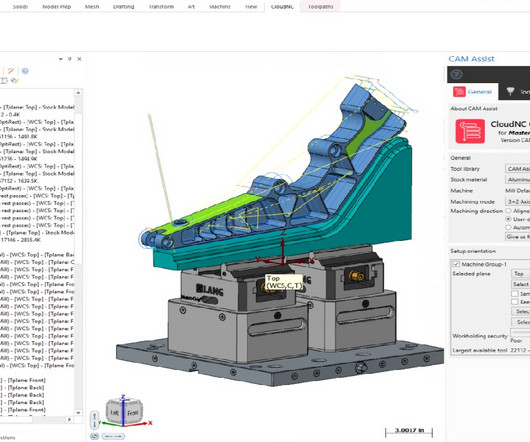
Task: Open the Toolpaths ribbon tab
Action: pyautogui.click(x=320, y=6)
